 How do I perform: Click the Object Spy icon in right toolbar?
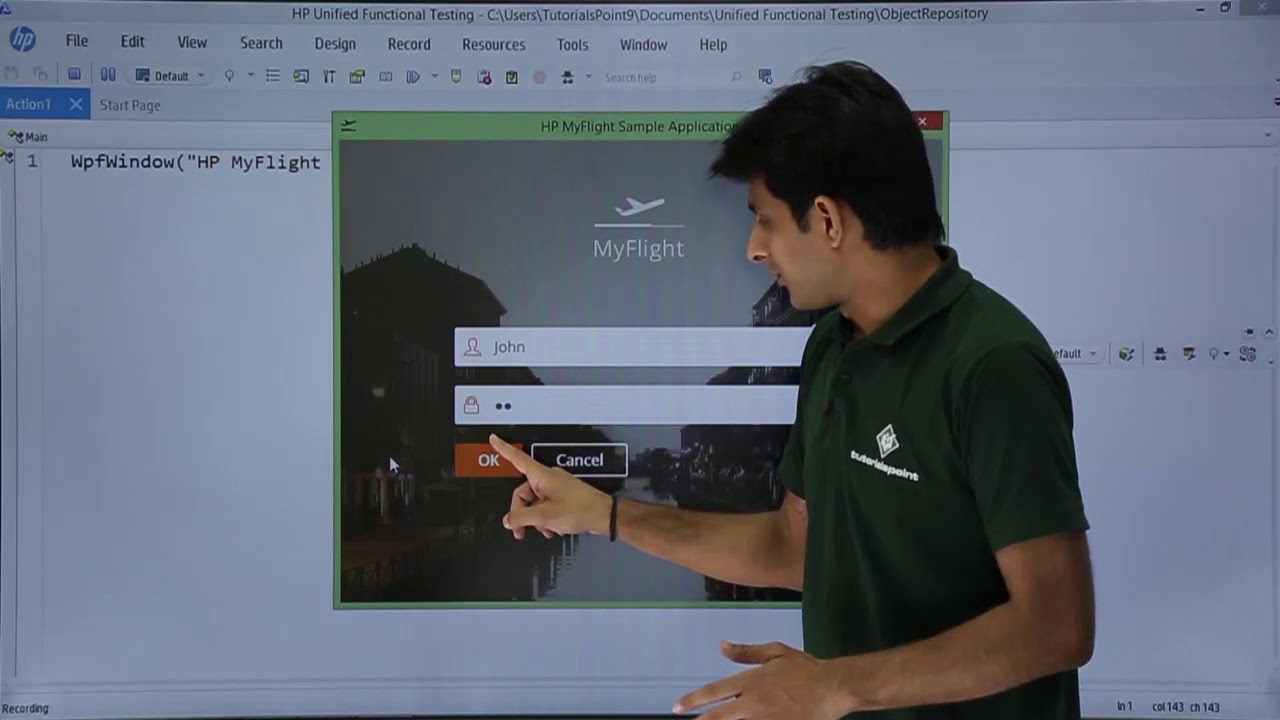[1160, 354]
